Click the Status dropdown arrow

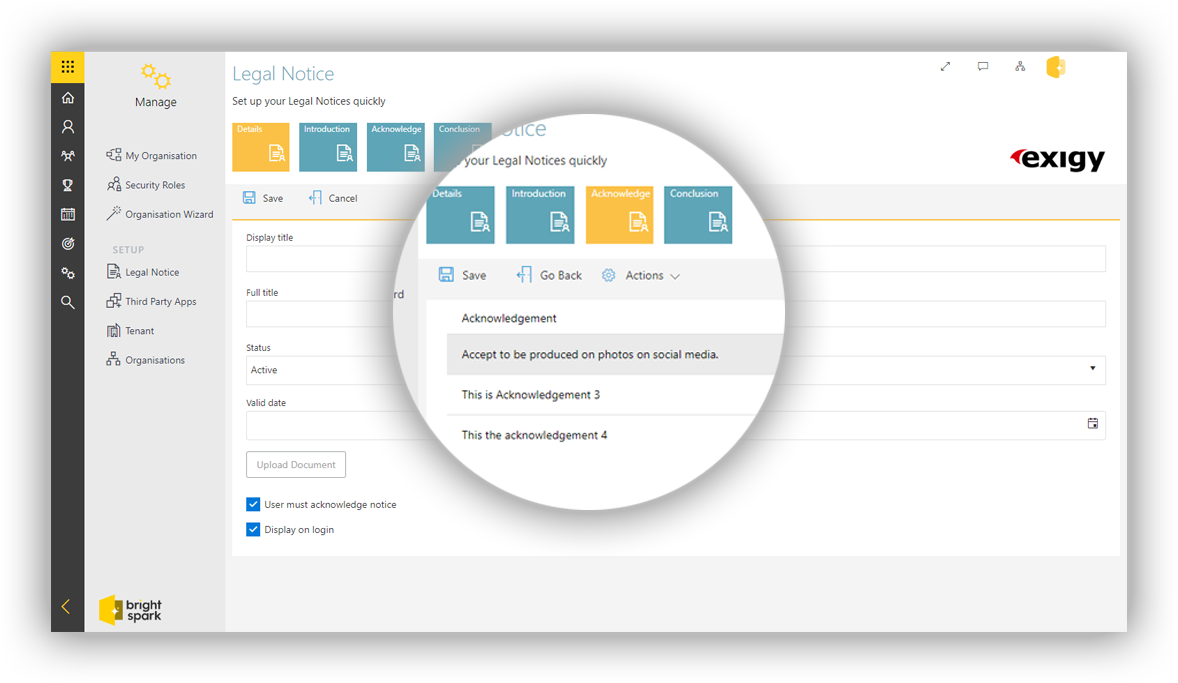(1092, 369)
